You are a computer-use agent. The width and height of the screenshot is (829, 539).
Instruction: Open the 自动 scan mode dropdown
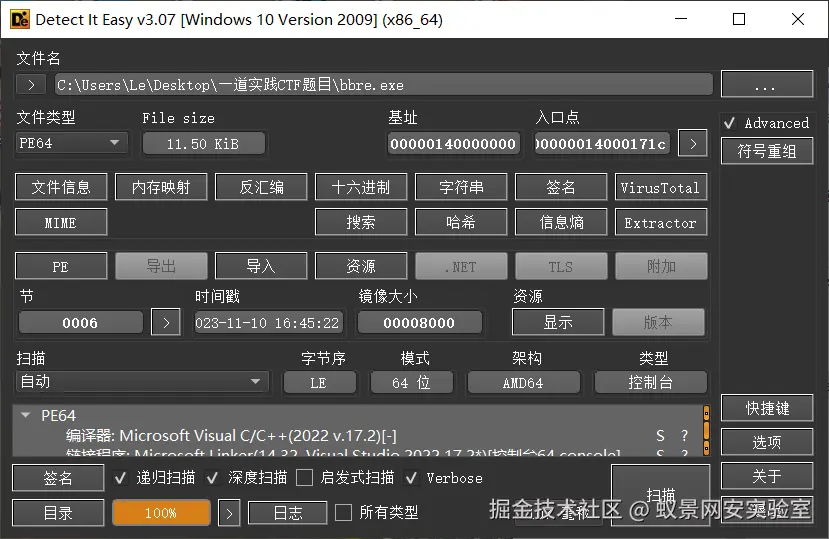pos(142,381)
